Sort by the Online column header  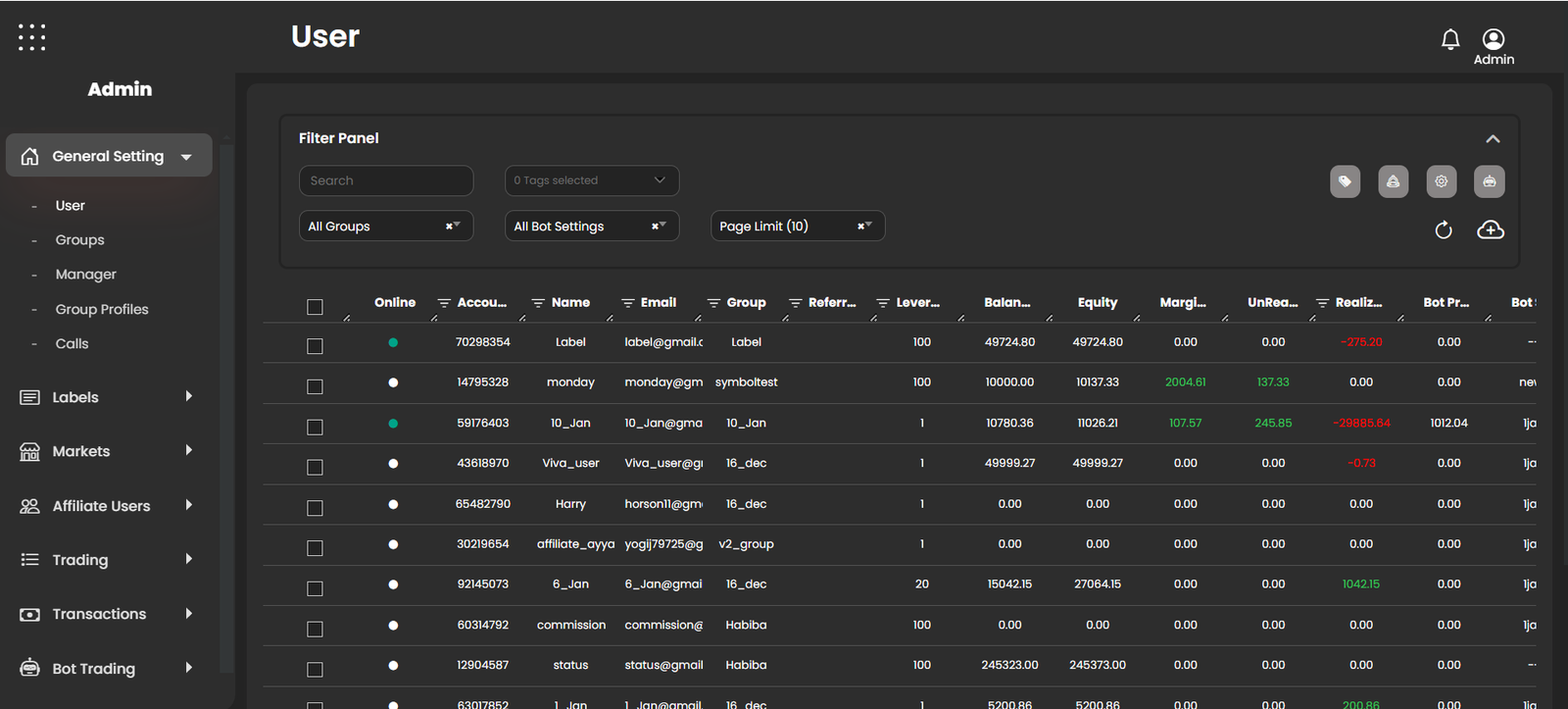[x=395, y=302]
